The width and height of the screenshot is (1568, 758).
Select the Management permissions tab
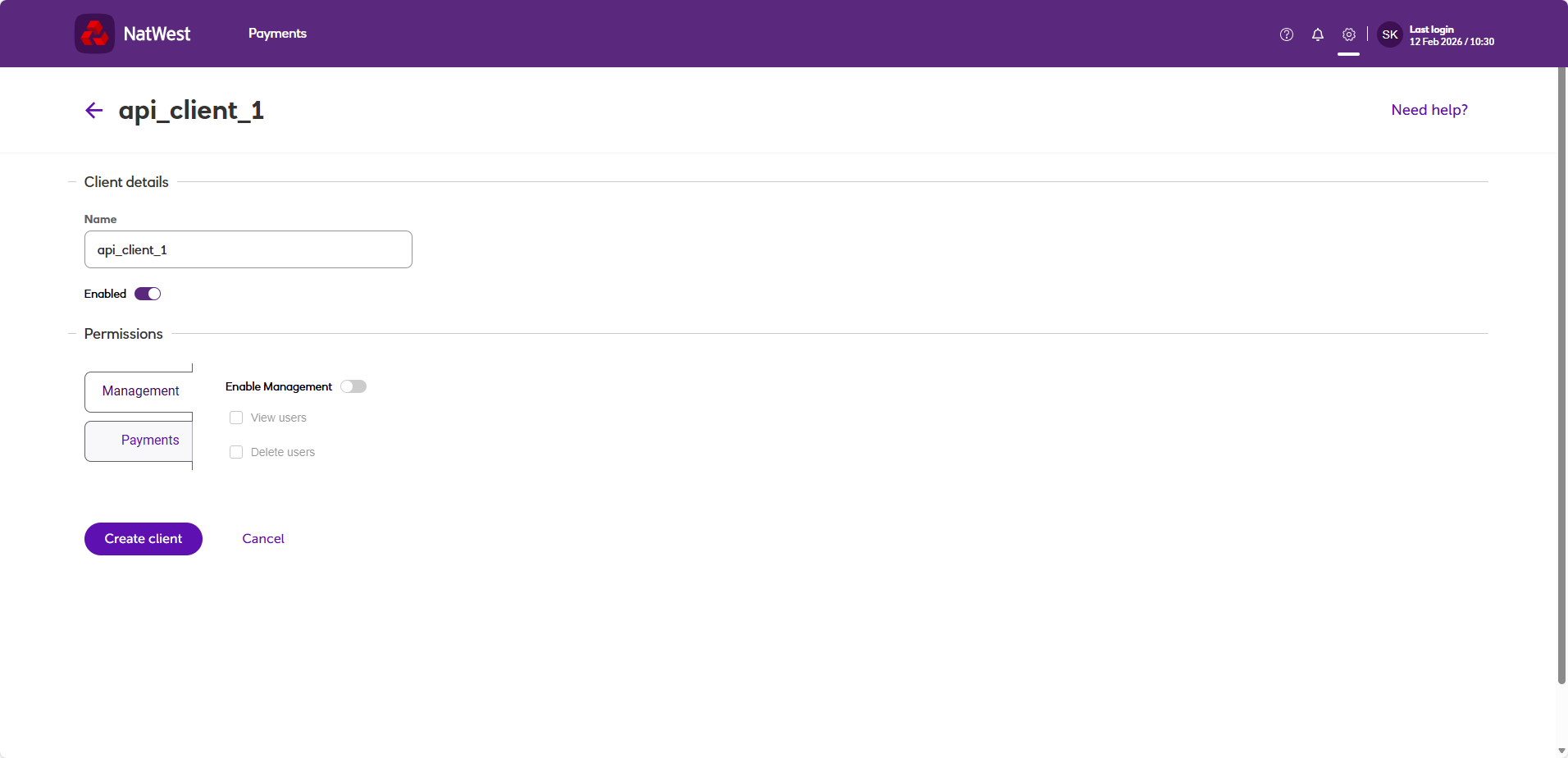pyautogui.click(x=139, y=391)
